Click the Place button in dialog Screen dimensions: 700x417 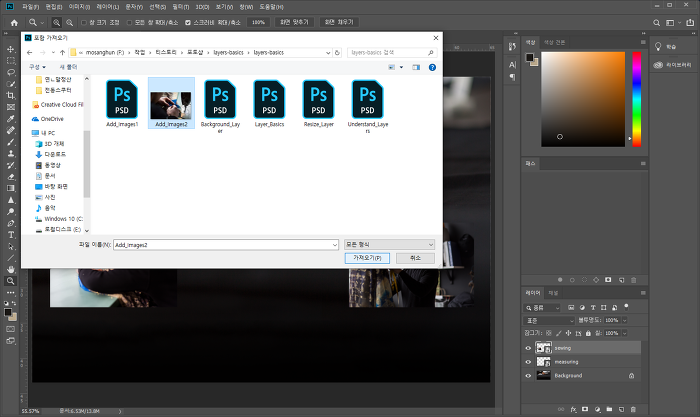pos(367,258)
